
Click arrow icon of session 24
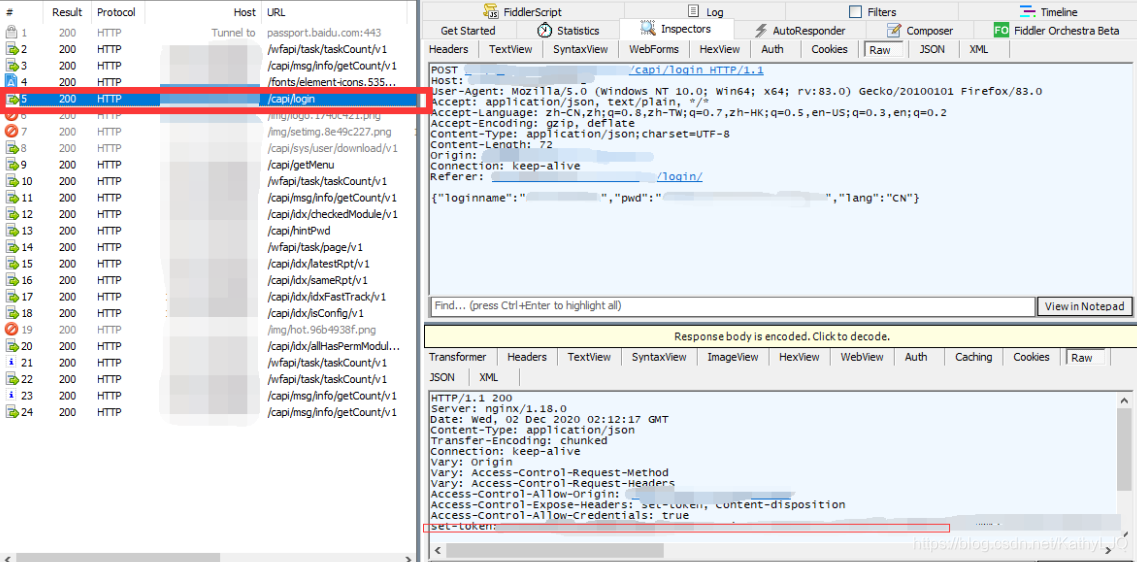(x=12, y=412)
